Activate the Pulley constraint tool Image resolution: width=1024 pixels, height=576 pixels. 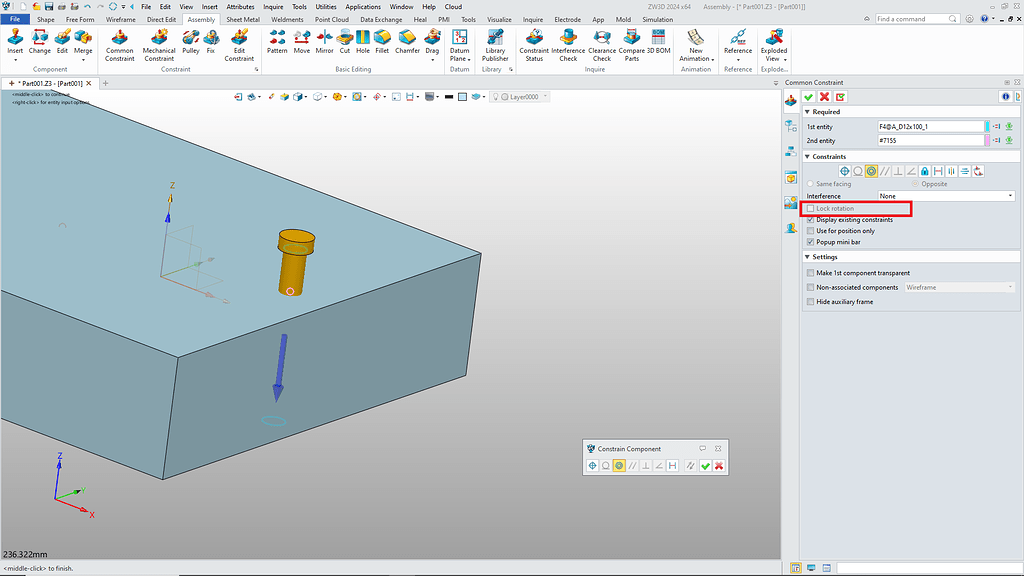[190, 44]
